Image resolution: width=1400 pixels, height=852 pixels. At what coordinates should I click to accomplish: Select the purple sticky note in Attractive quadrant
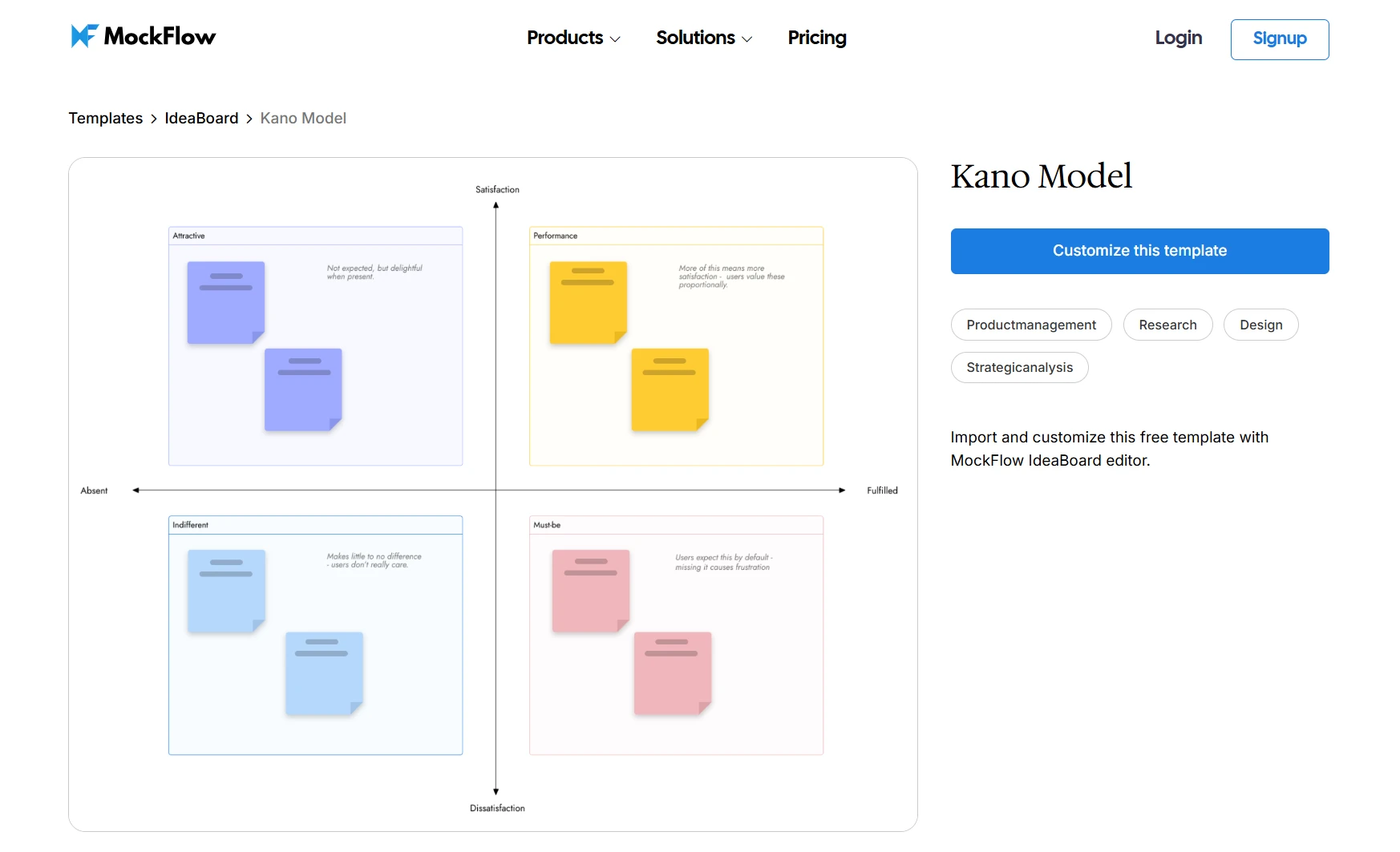point(225,302)
